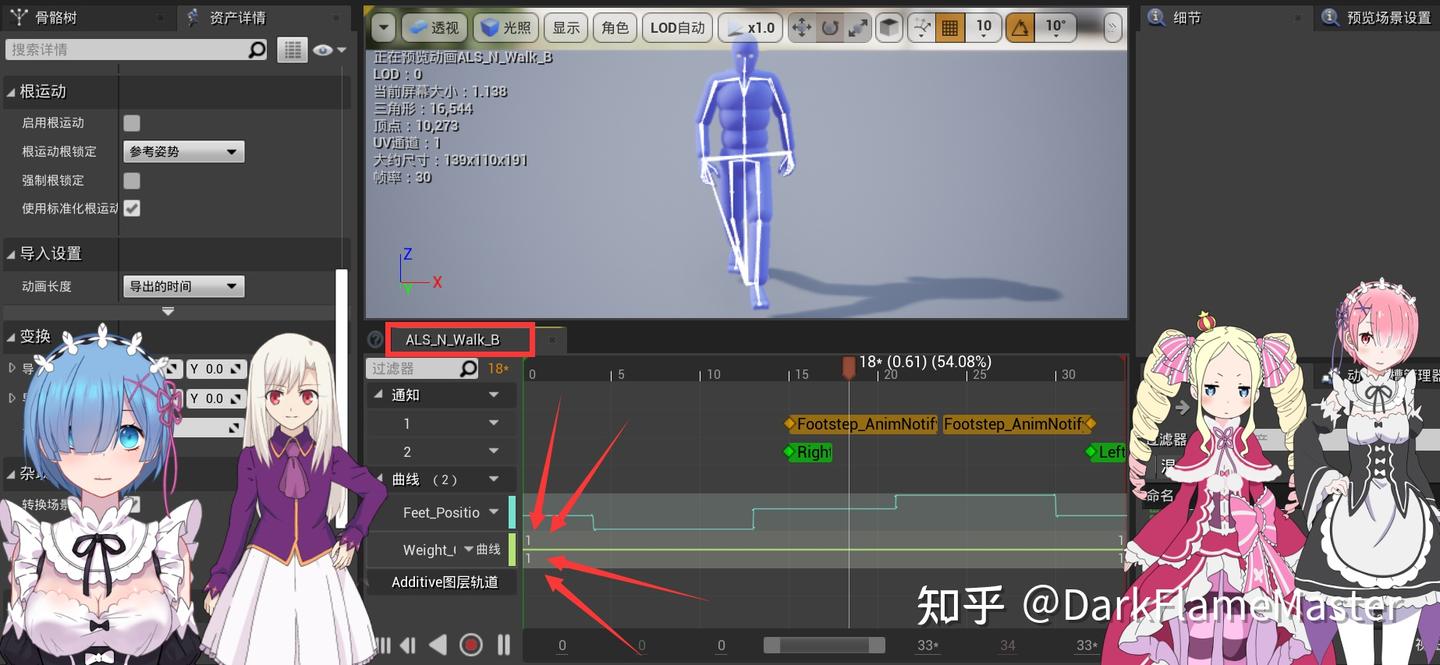Viewport: 1440px width, 665px height.
Task: Click the timeline horizontal scroll thumb
Action: 824,645
